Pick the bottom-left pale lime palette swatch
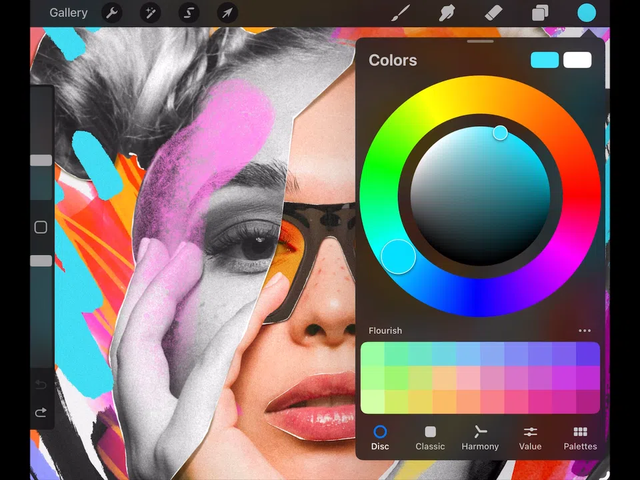Viewport: 640px width, 480px height. pyautogui.click(x=373, y=402)
